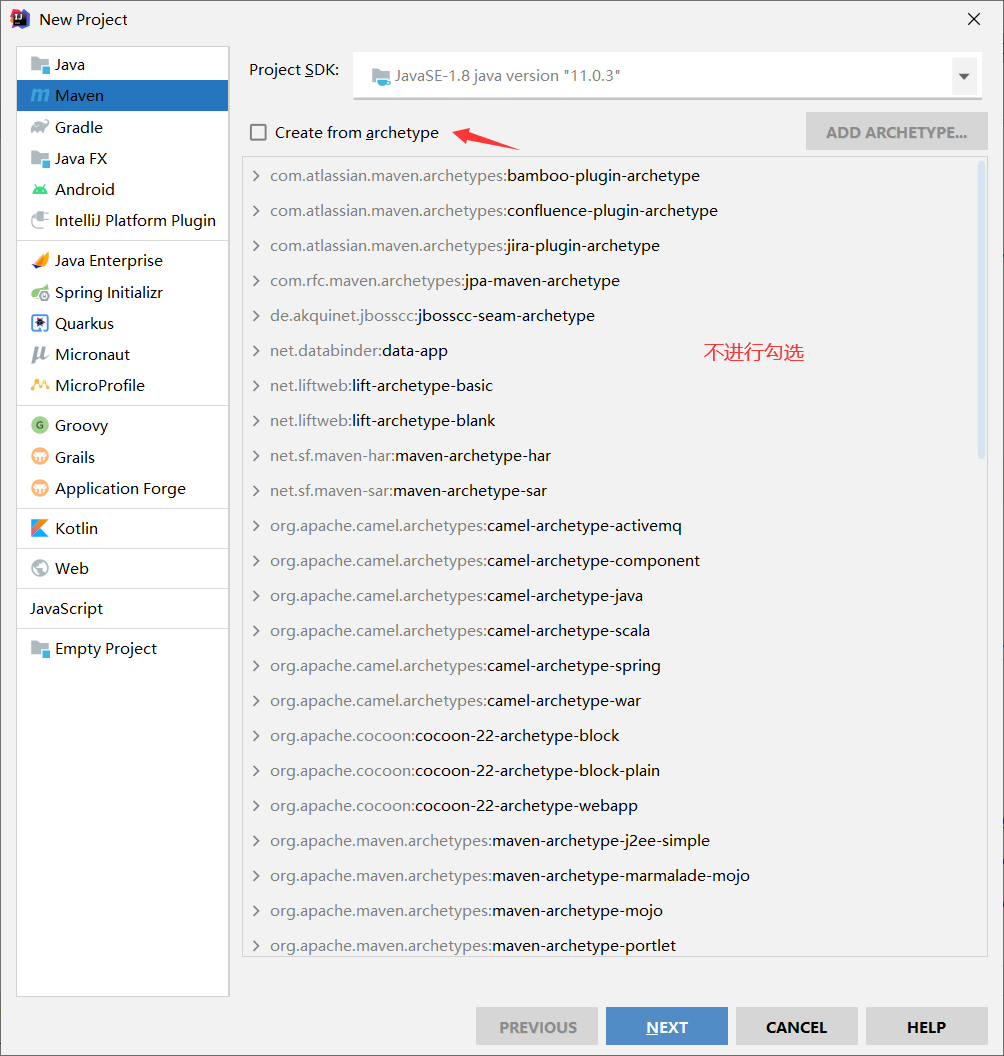This screenshot has height=1056, width=1004.
Task: Click the Java project type icon
Action: click(40, 65)
